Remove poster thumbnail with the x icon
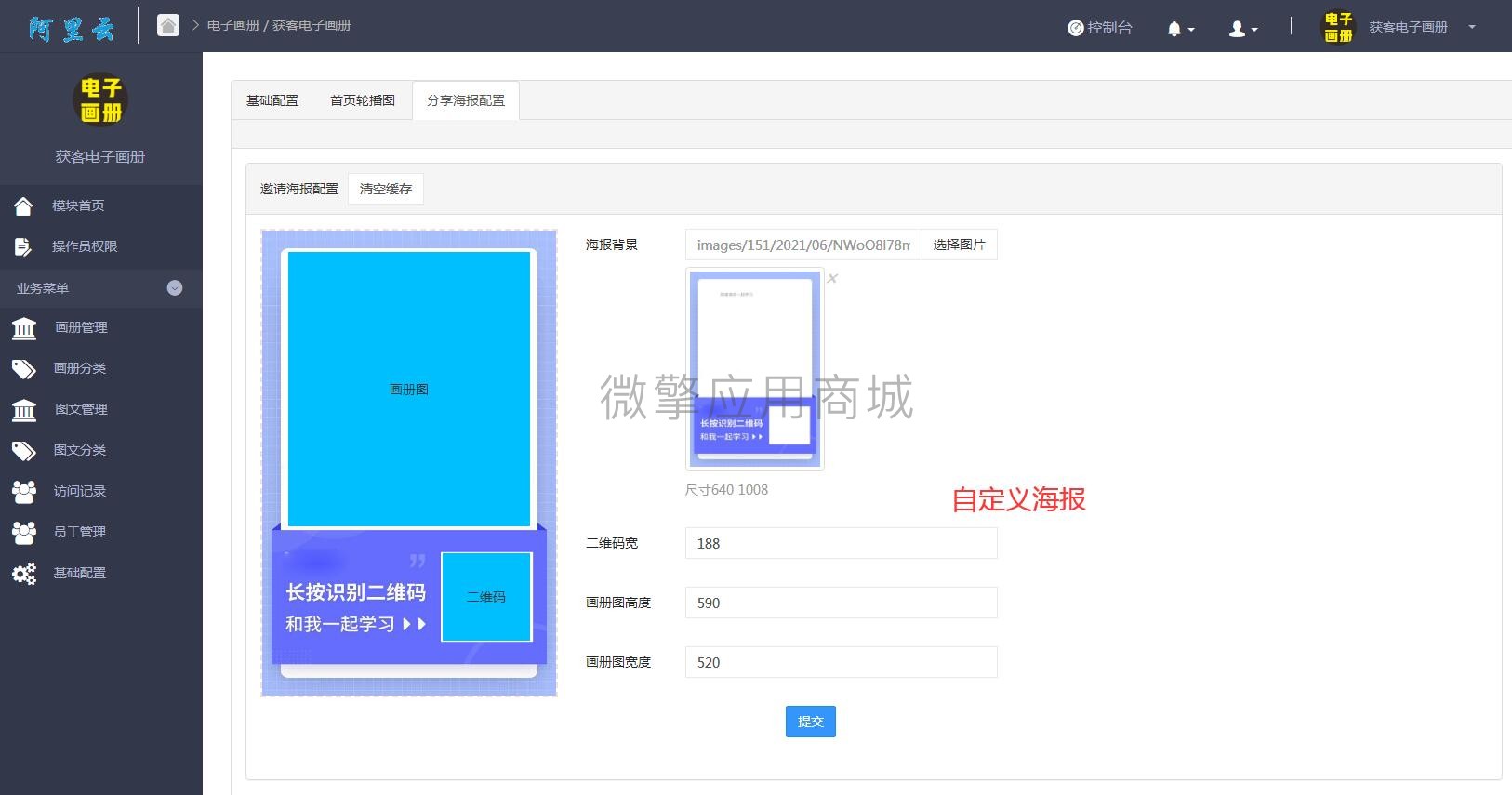 832,278
